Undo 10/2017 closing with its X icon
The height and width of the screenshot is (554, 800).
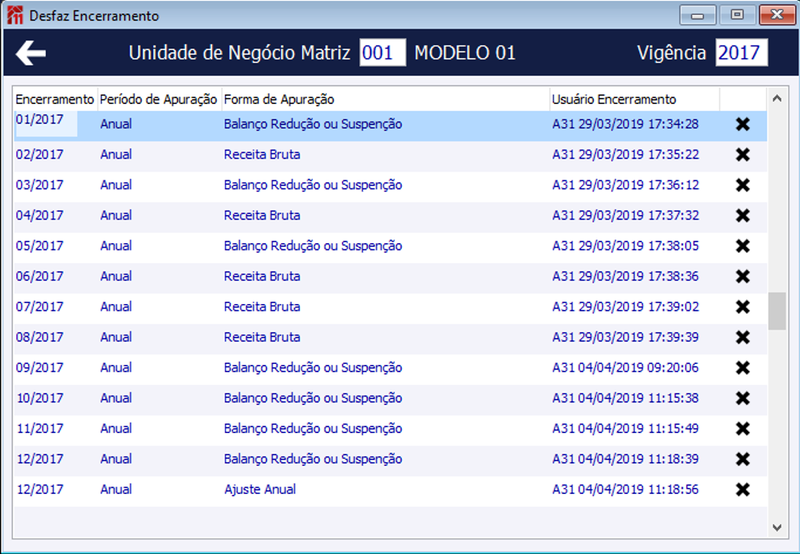click(x=743, y=398)
